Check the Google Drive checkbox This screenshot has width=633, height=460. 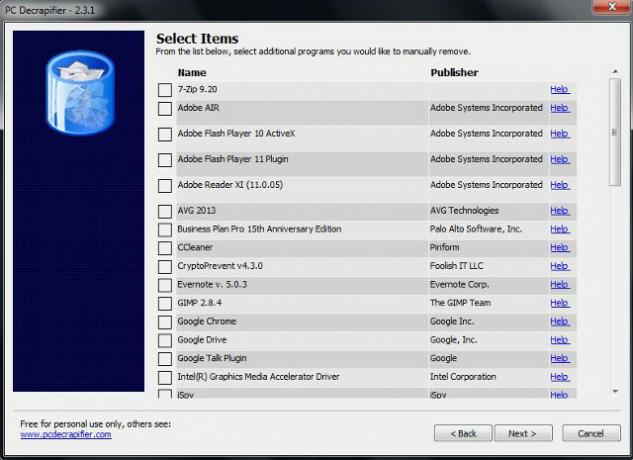tap(165, 340)
